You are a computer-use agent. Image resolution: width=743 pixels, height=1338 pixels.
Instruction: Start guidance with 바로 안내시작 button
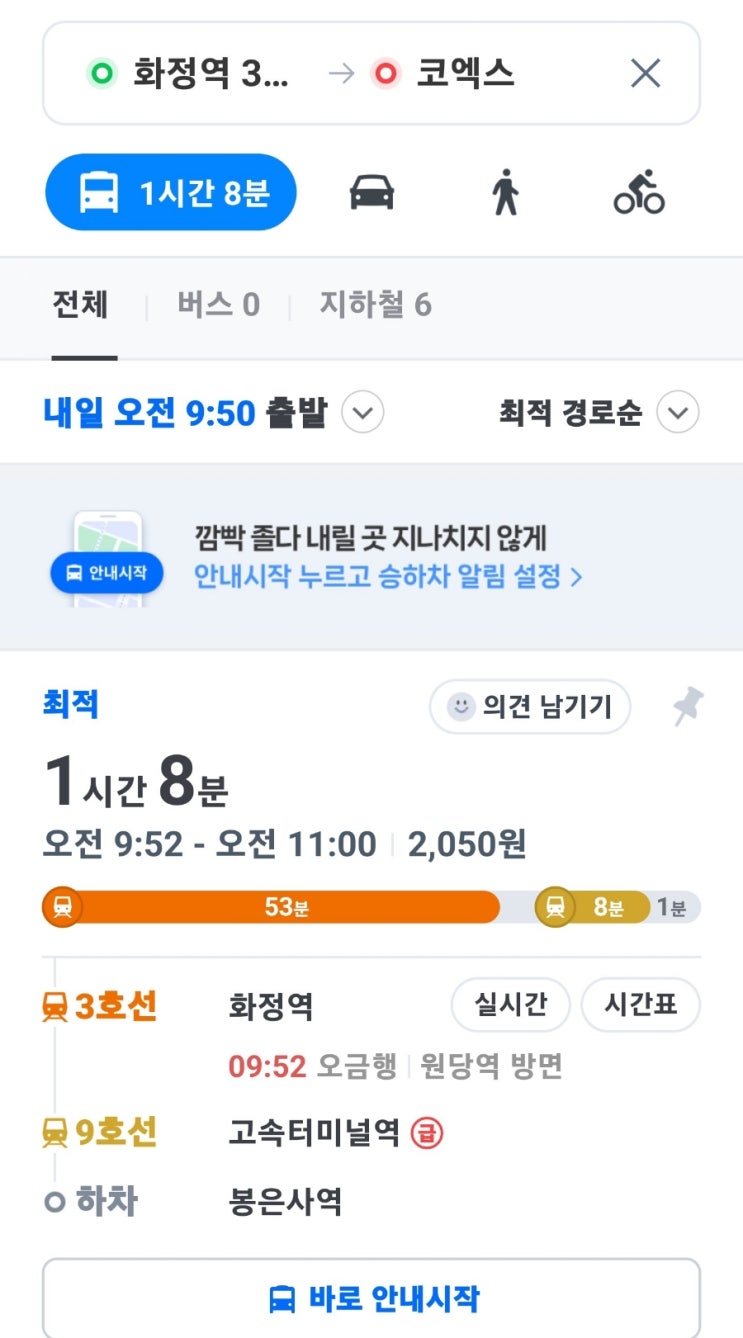point(371,1299)
